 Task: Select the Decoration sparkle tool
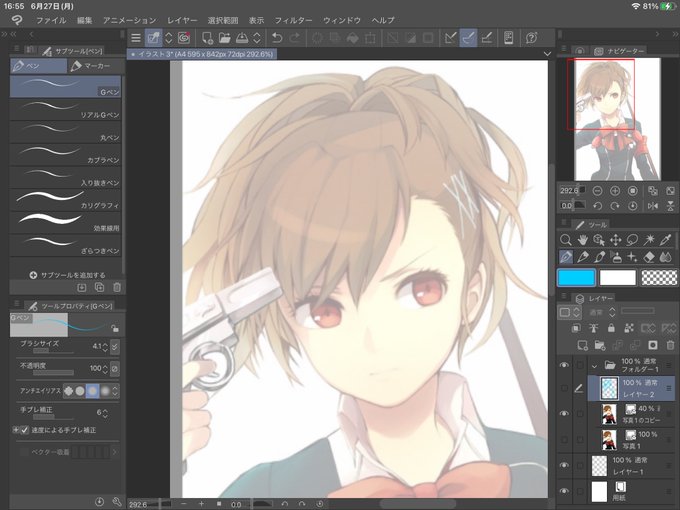coord(632,257)
